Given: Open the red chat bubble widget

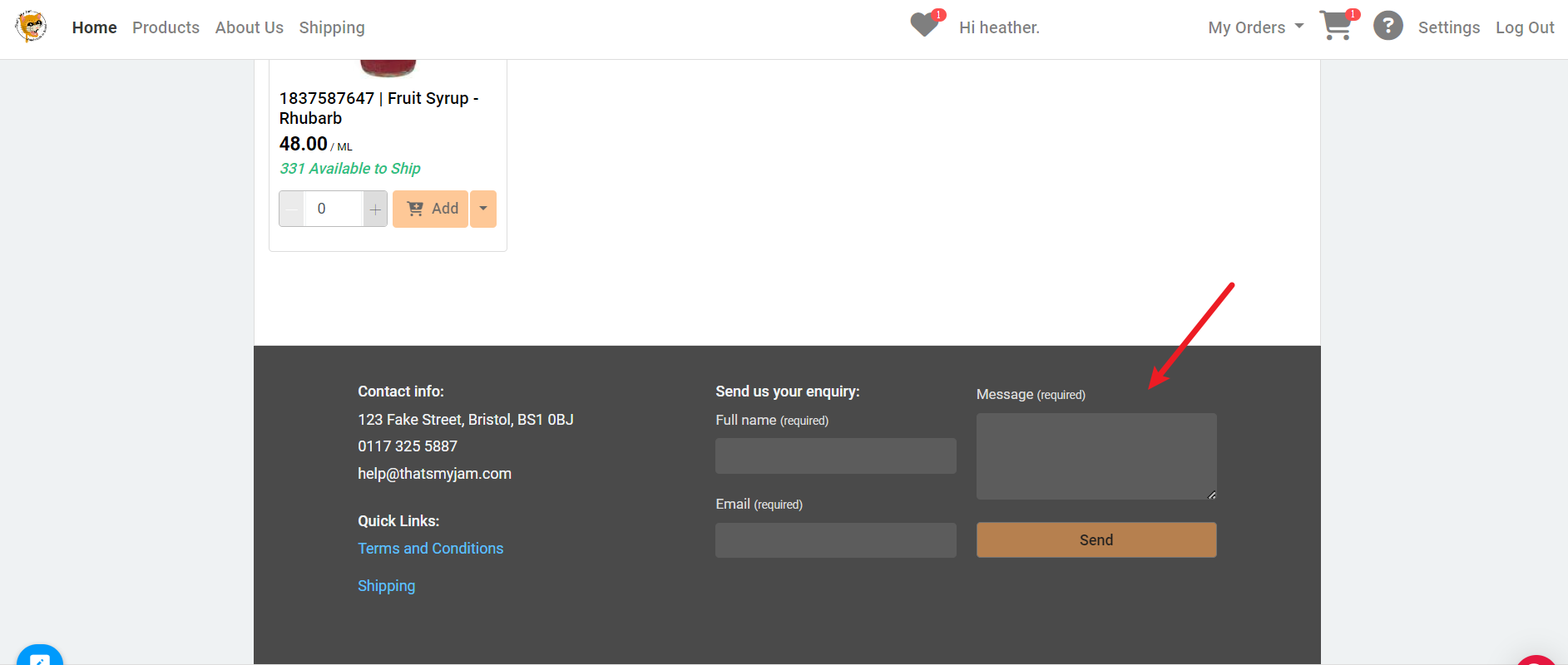Looking at the screenshot, I should pyautogui.click(x=1537, y=660).
